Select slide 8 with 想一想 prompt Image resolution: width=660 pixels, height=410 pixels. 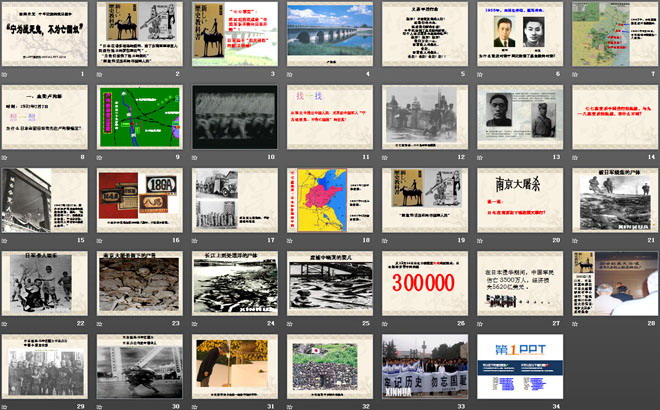point(45,117)
